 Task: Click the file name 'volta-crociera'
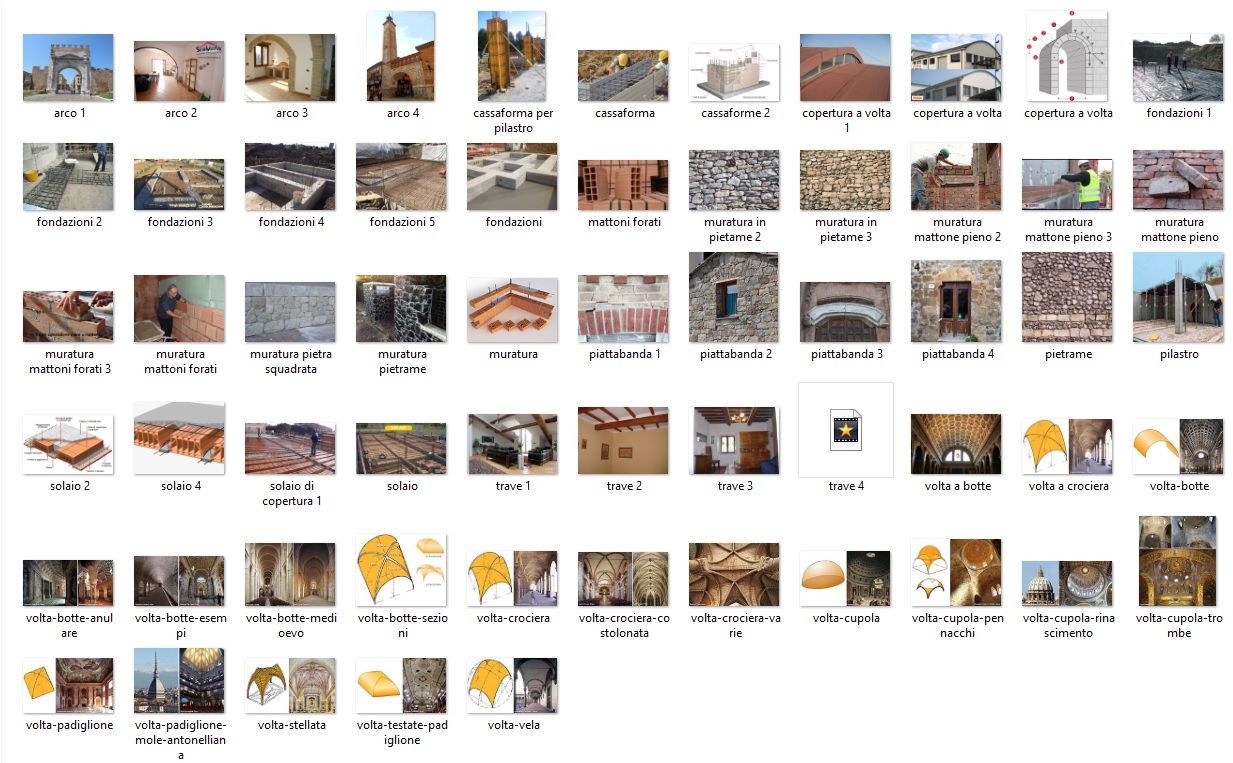pyautogui.click(x=513, y=618)
